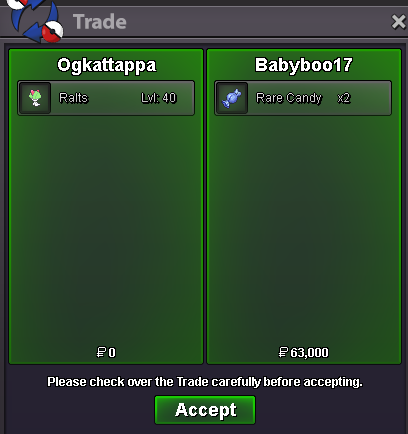Close the Trade window with X
Viewport: 408px width, 434px height.
(x=399, y=22)
